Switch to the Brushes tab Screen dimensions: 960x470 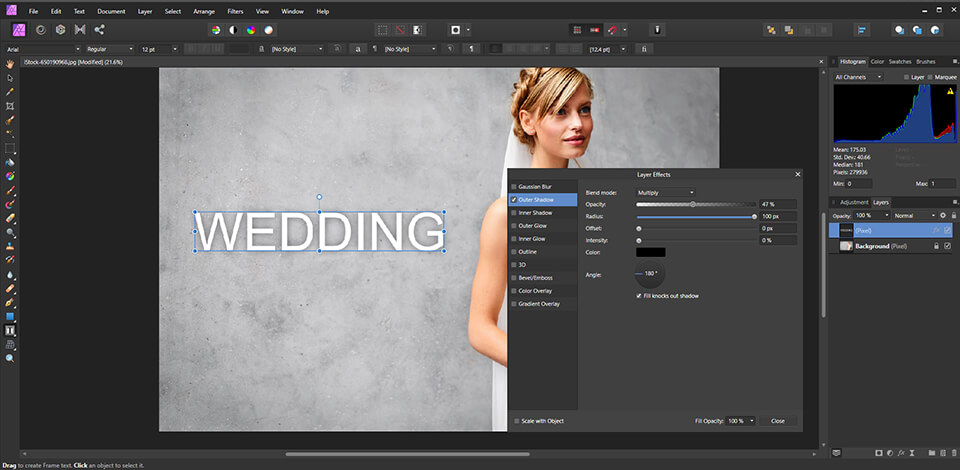[926, 62]
